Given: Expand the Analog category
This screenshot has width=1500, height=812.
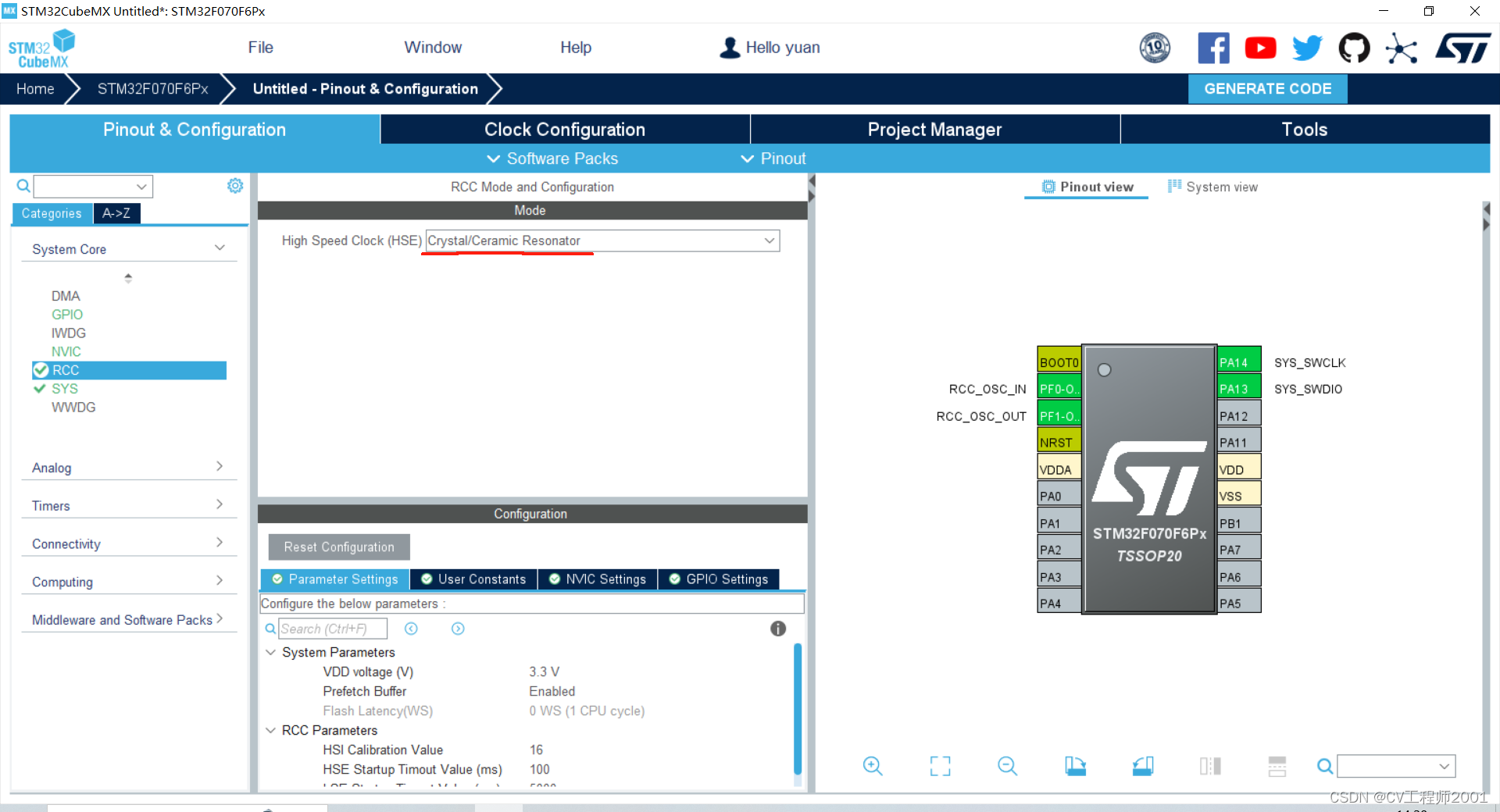Looking at the screenshot, I should click(220, 466).
